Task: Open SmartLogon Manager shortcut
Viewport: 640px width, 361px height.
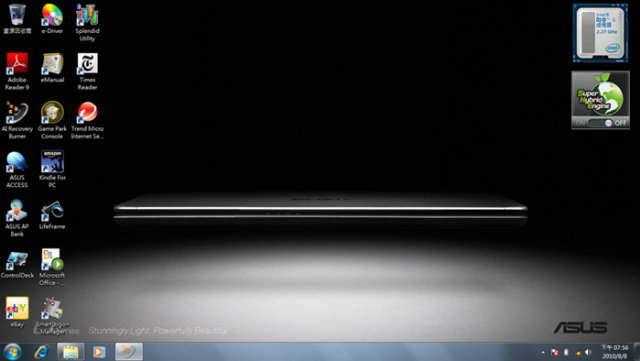Action: (x=52, y=316)
